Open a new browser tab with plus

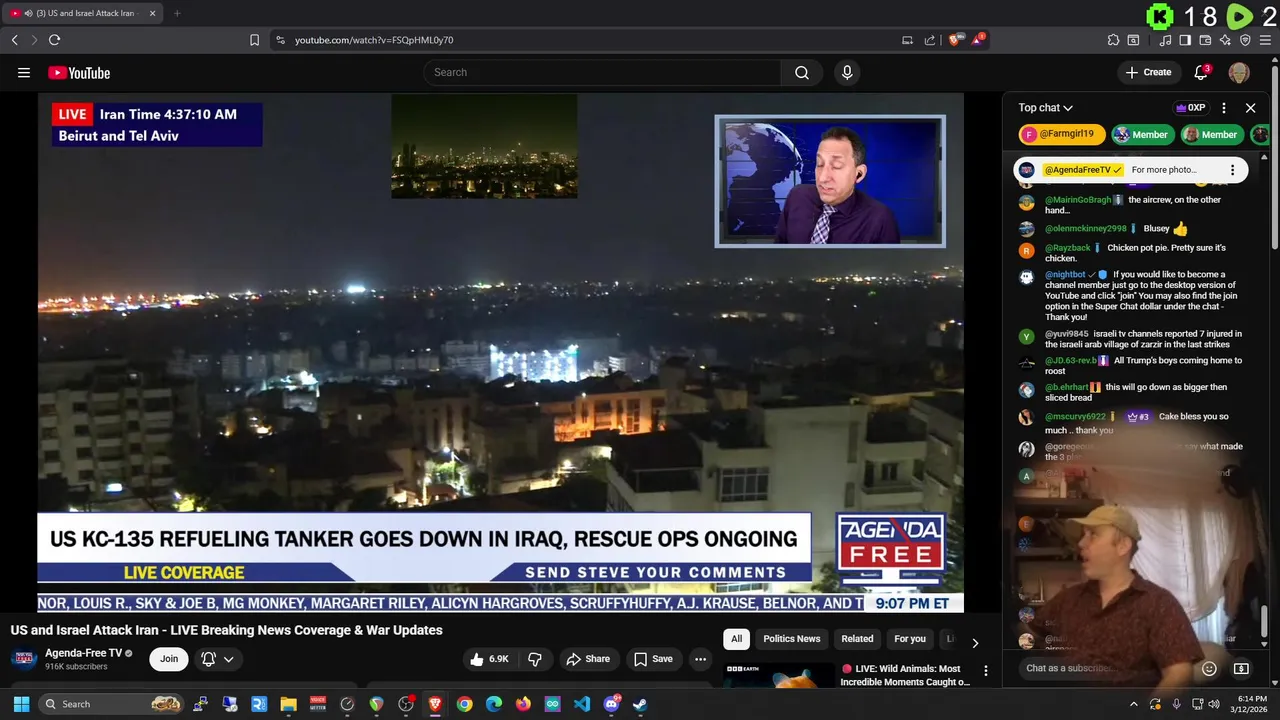coord(177,13)
